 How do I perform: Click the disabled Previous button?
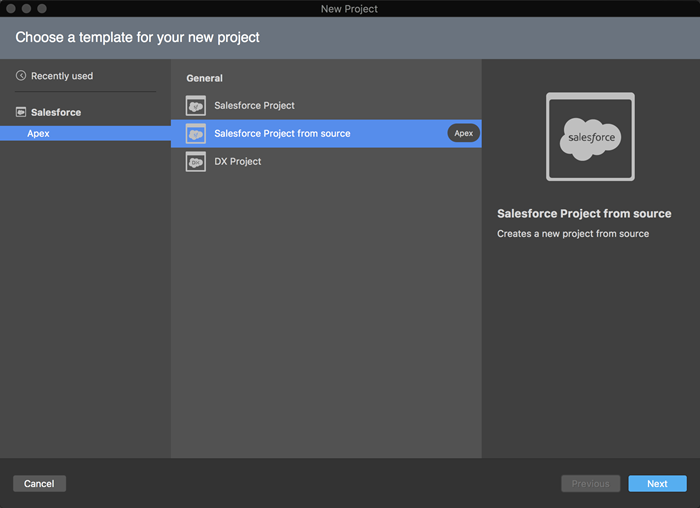pyautogui.click(x=590, y=483)
